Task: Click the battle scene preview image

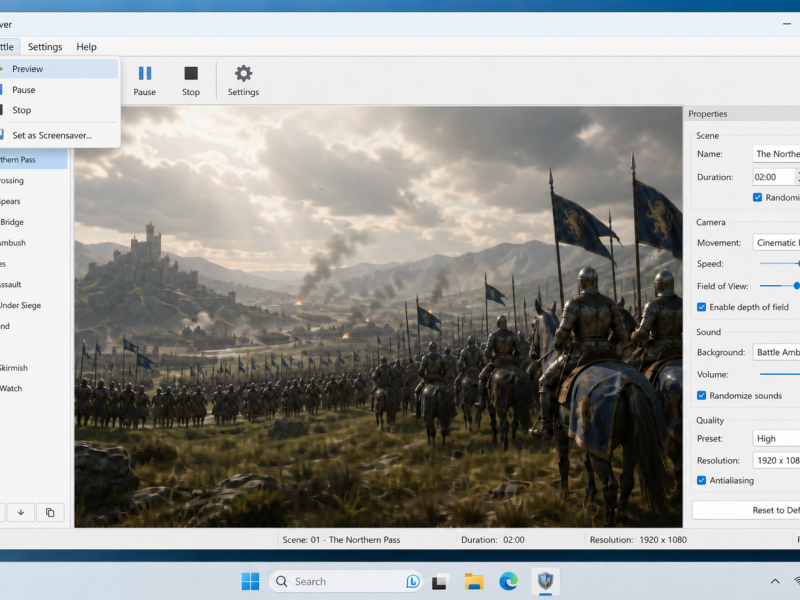Action: (x=378, y=317)
